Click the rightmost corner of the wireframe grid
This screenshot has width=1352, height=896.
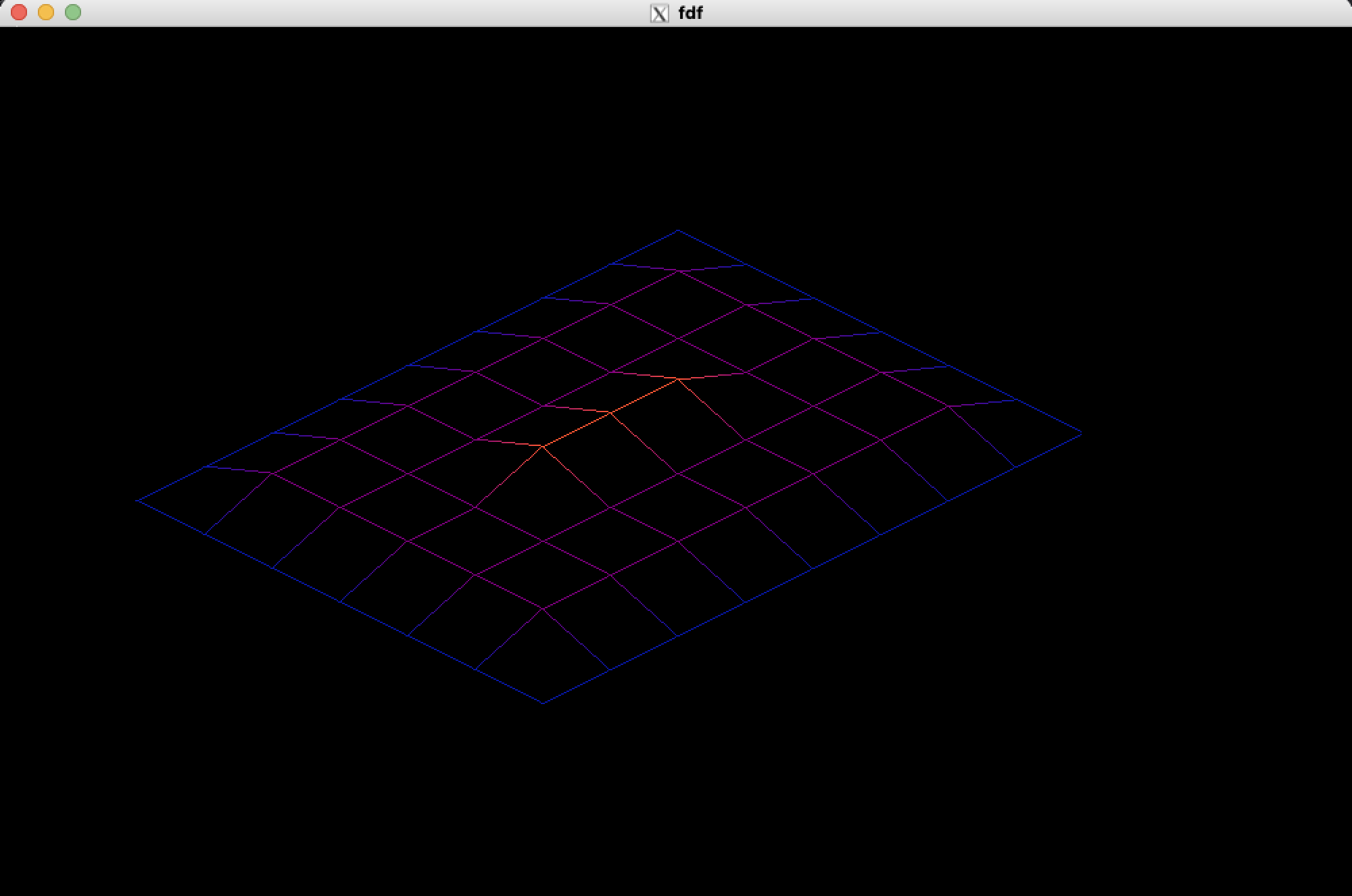(x=1081, y=433)
